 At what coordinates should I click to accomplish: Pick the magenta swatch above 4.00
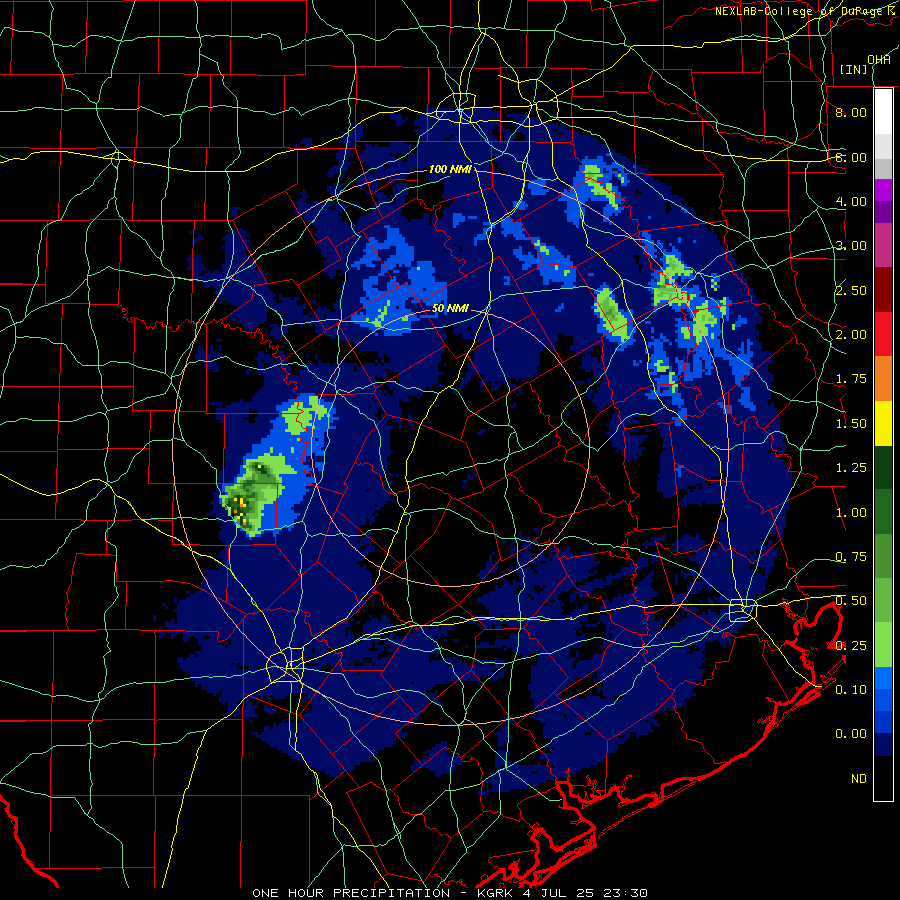[x=883, y=190]
